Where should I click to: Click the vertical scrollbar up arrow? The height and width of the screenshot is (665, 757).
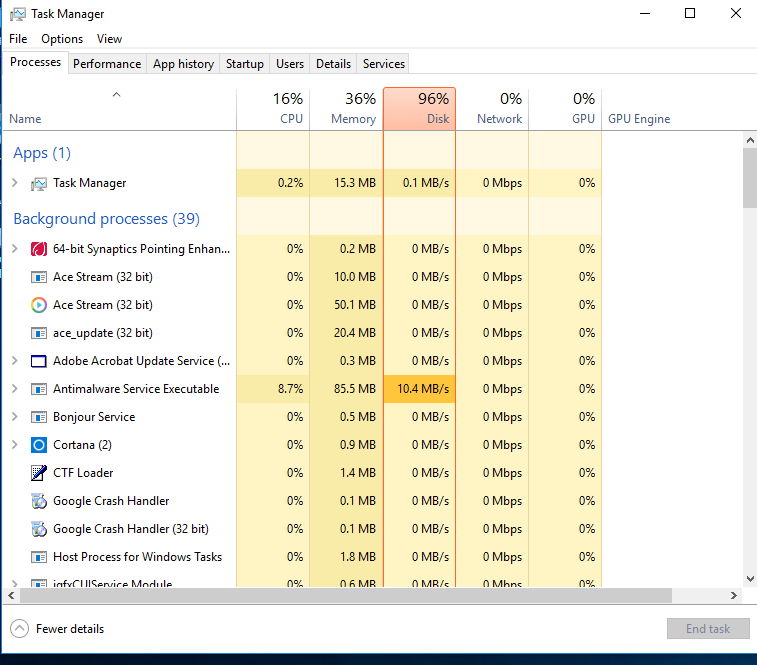pos(750,141)
